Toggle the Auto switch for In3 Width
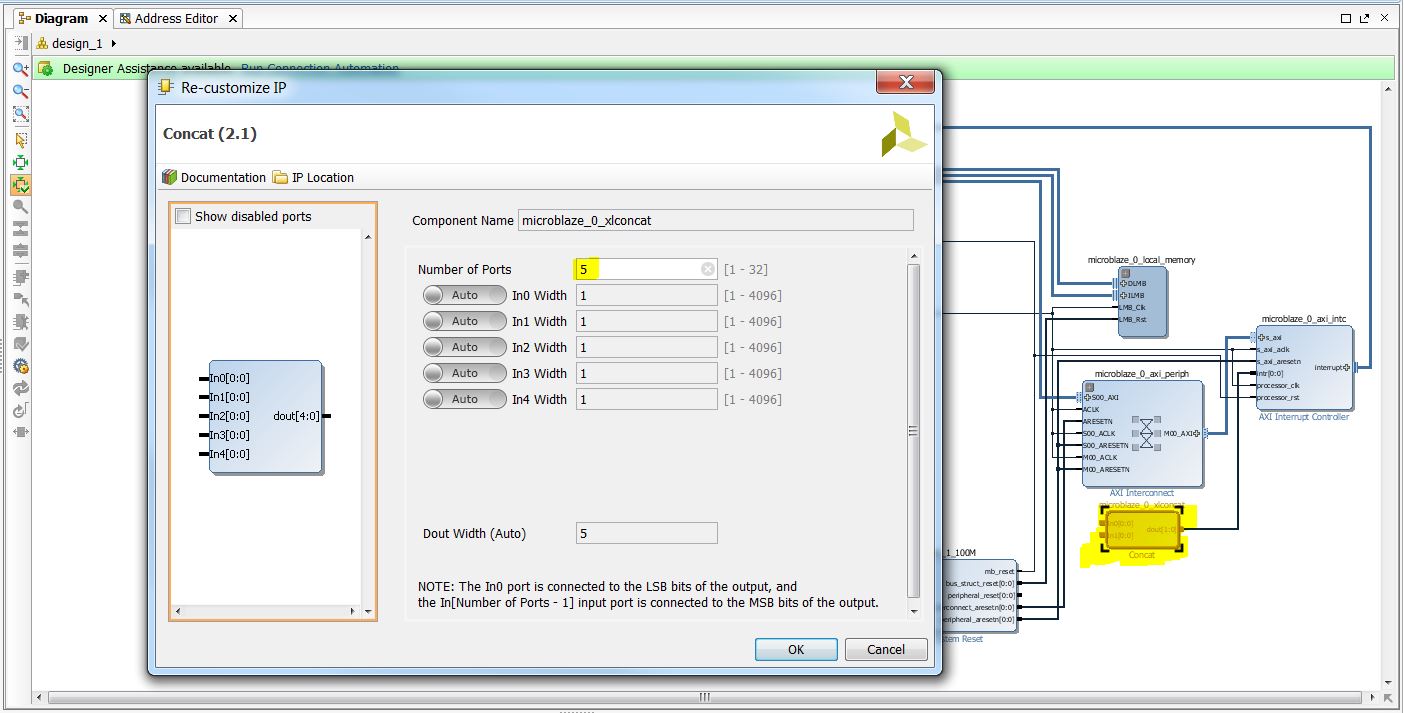Image resolution: width=1404 pixels, height=713 pixels. [x=465, y=373]
